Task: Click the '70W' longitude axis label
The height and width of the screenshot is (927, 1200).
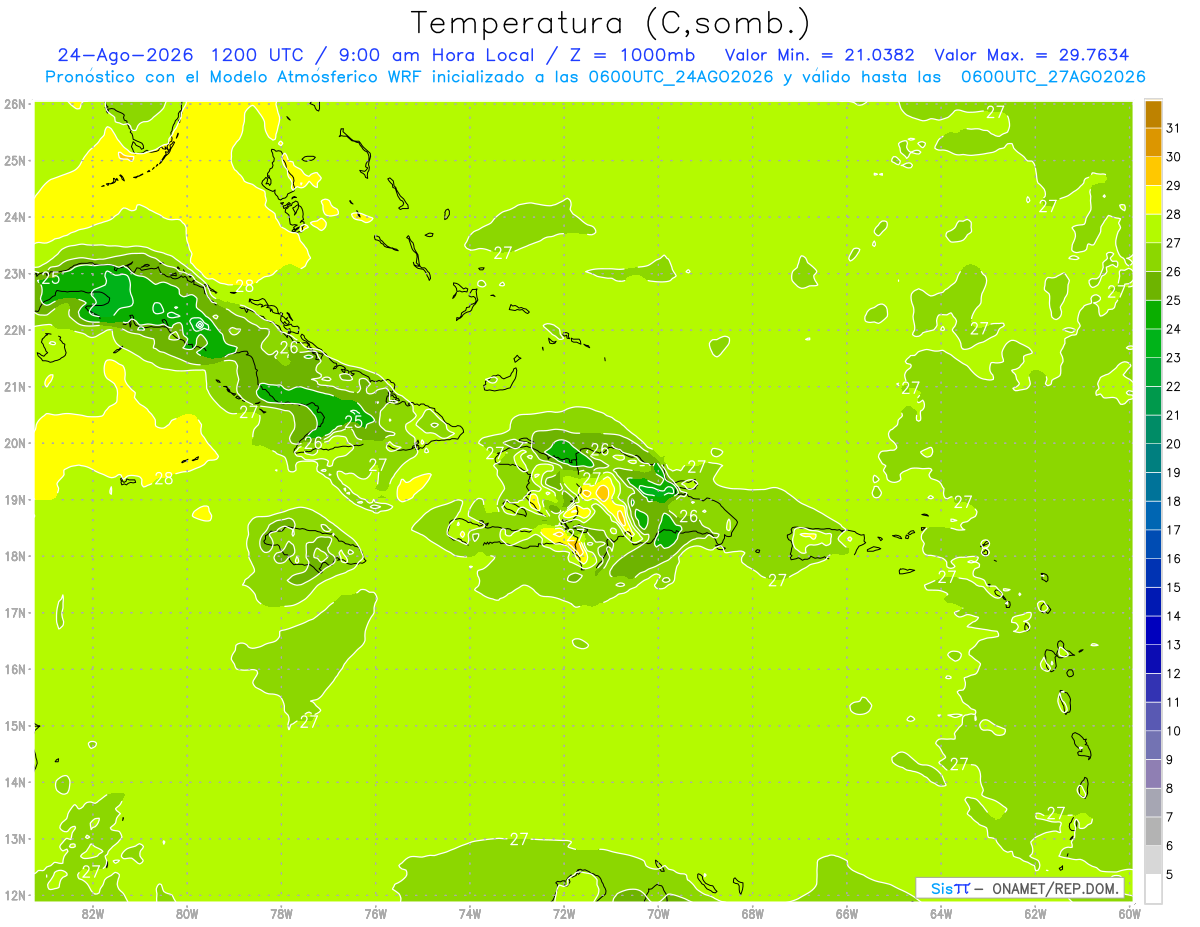Action: tap(658, 913)
